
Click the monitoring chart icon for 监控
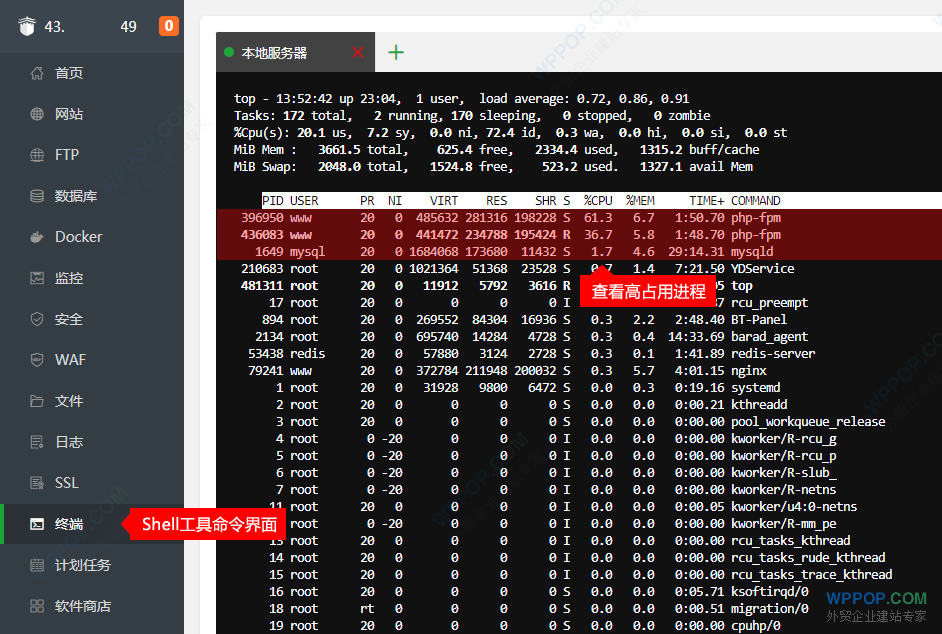37,278
